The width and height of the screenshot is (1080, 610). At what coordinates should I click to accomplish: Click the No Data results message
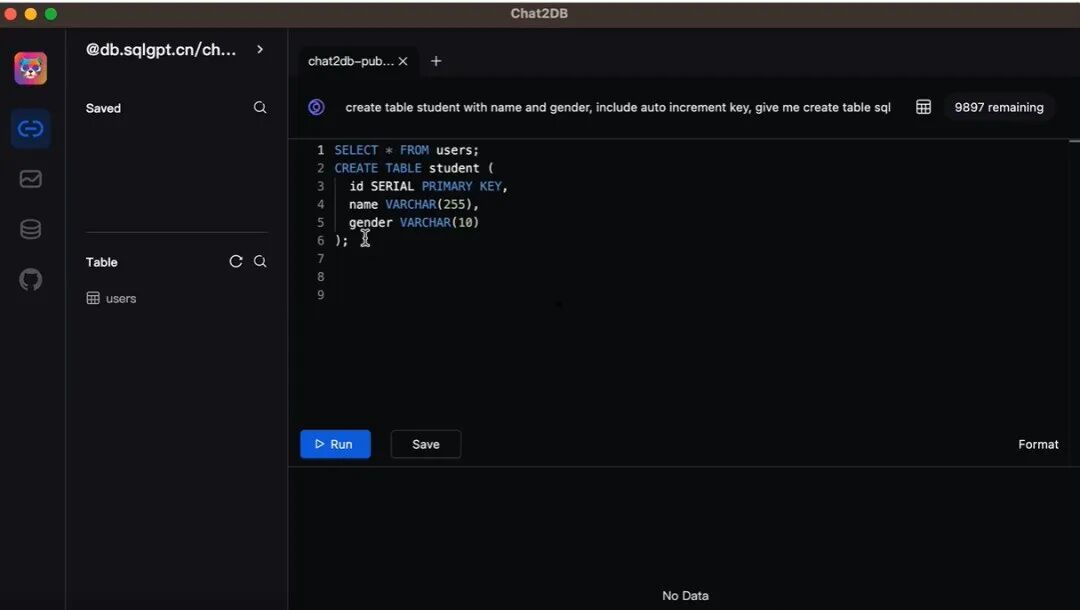click(685, 596)
